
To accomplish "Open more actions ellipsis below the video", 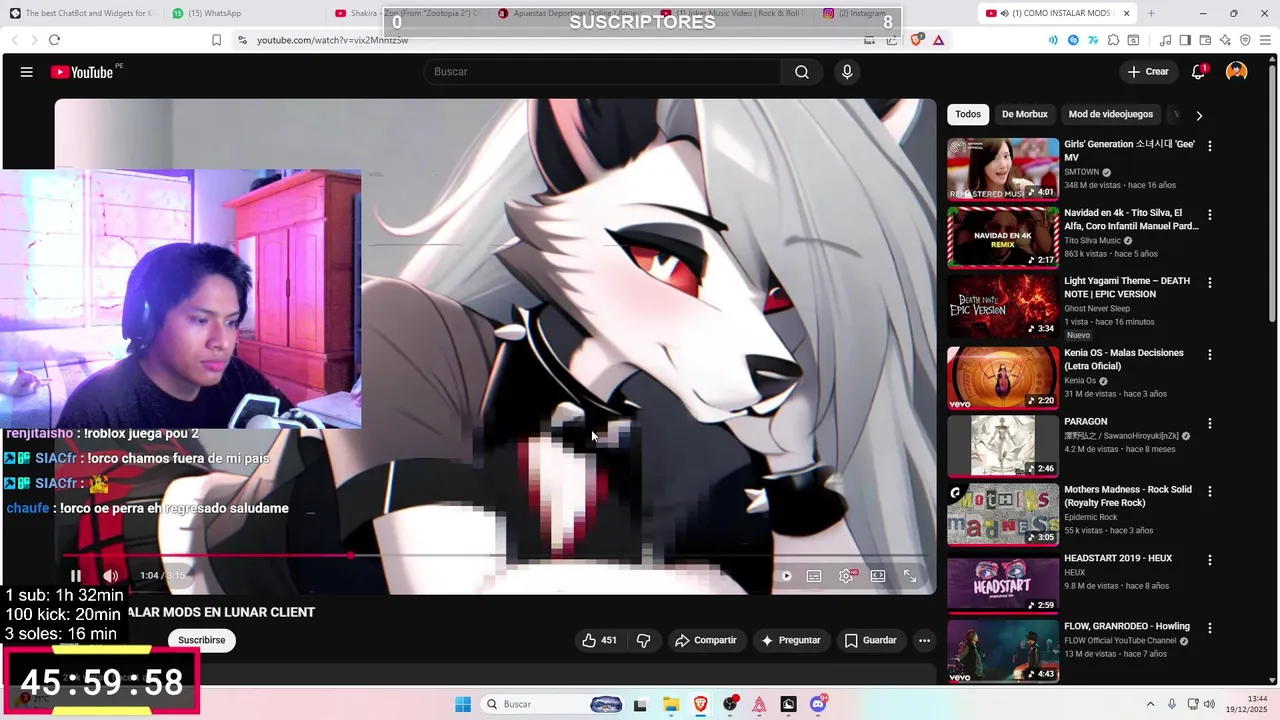I will point(925,640).
